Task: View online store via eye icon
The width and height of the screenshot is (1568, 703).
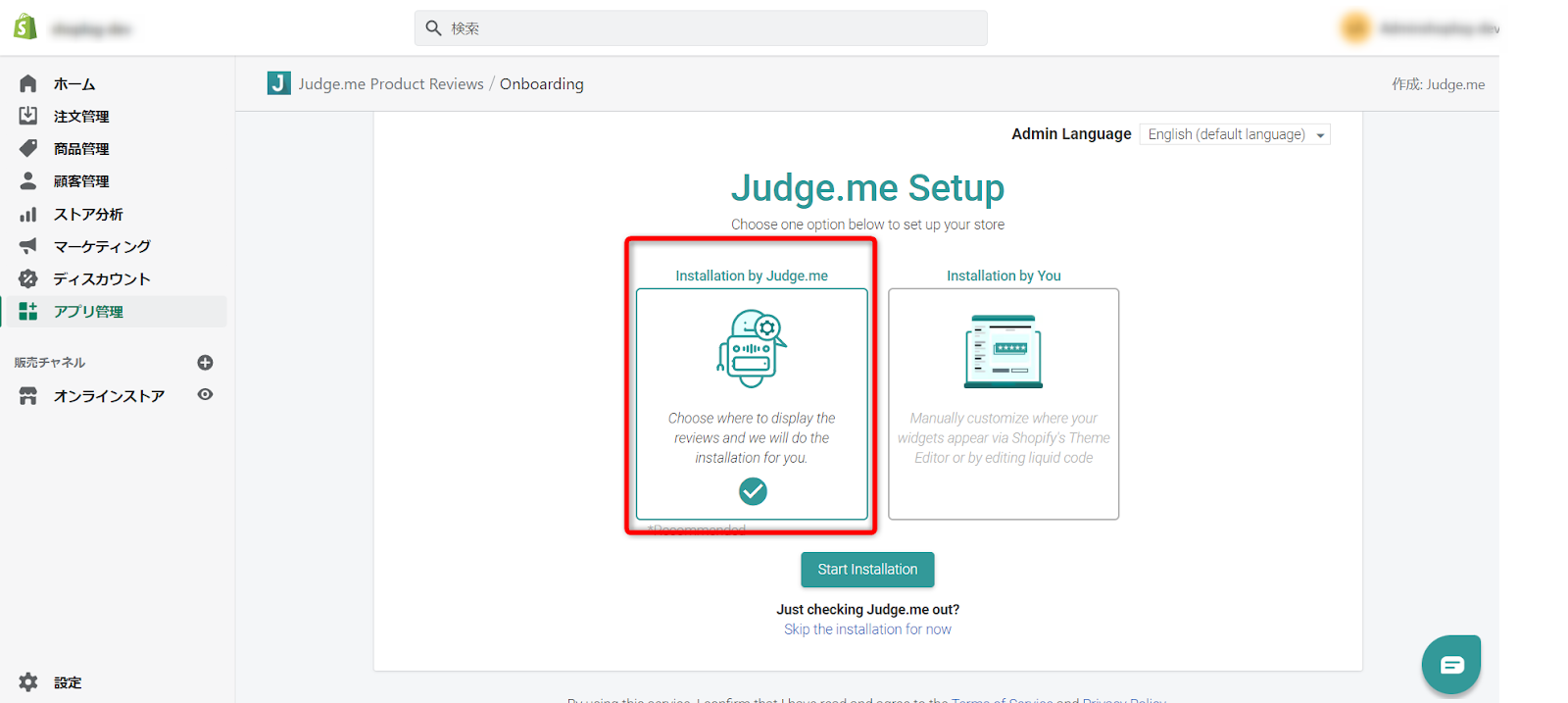Action: [205, 394]
